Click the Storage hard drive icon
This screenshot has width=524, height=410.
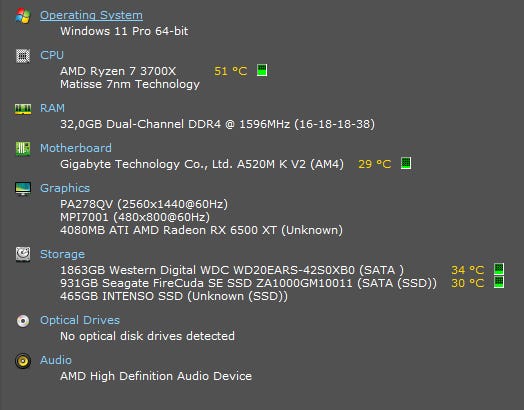23,255
